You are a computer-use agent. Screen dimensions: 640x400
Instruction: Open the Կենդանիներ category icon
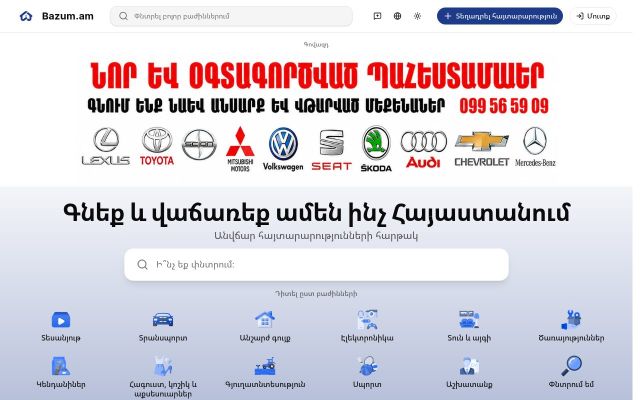tap(61, 366)
